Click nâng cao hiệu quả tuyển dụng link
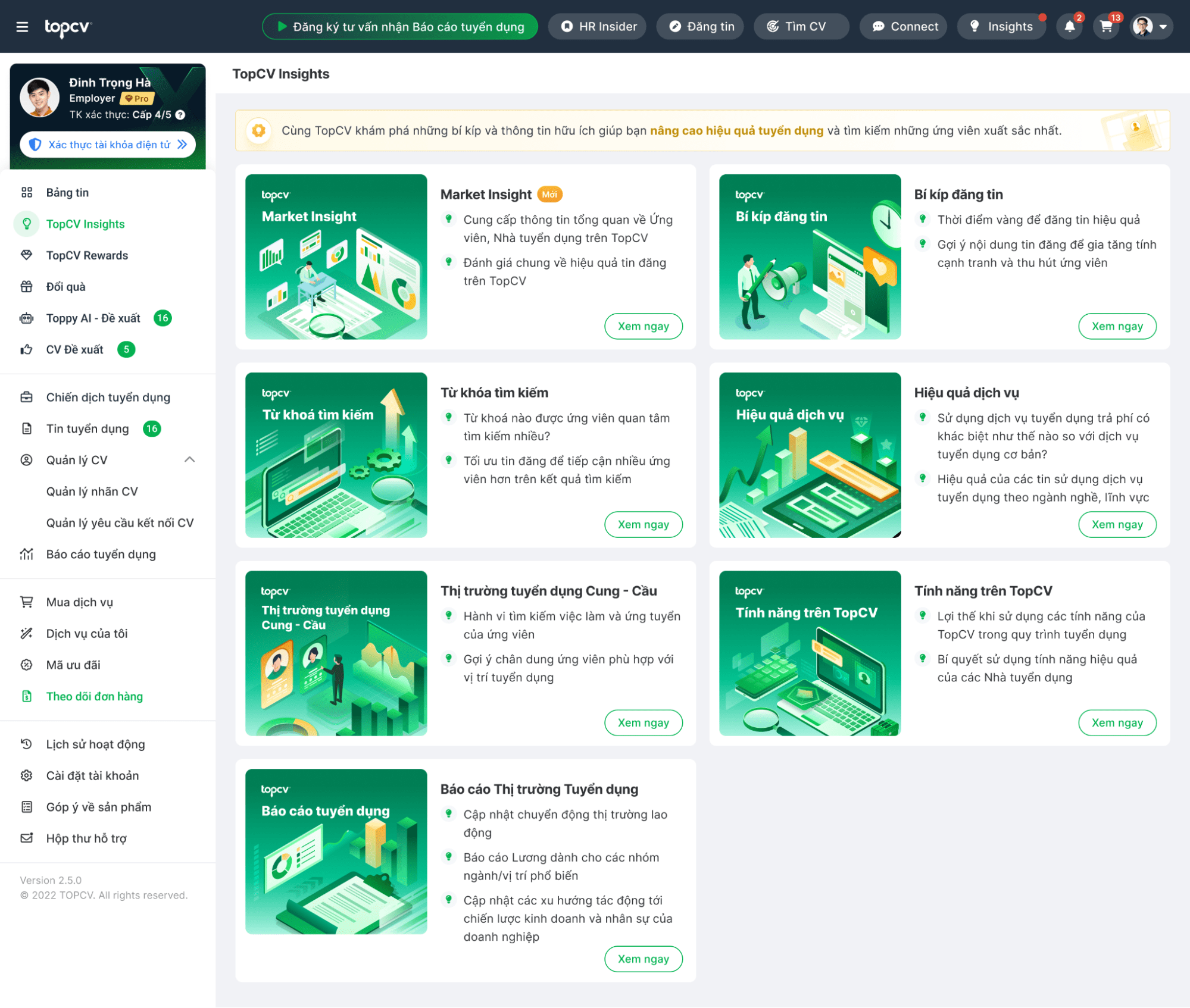 point(737,130)
